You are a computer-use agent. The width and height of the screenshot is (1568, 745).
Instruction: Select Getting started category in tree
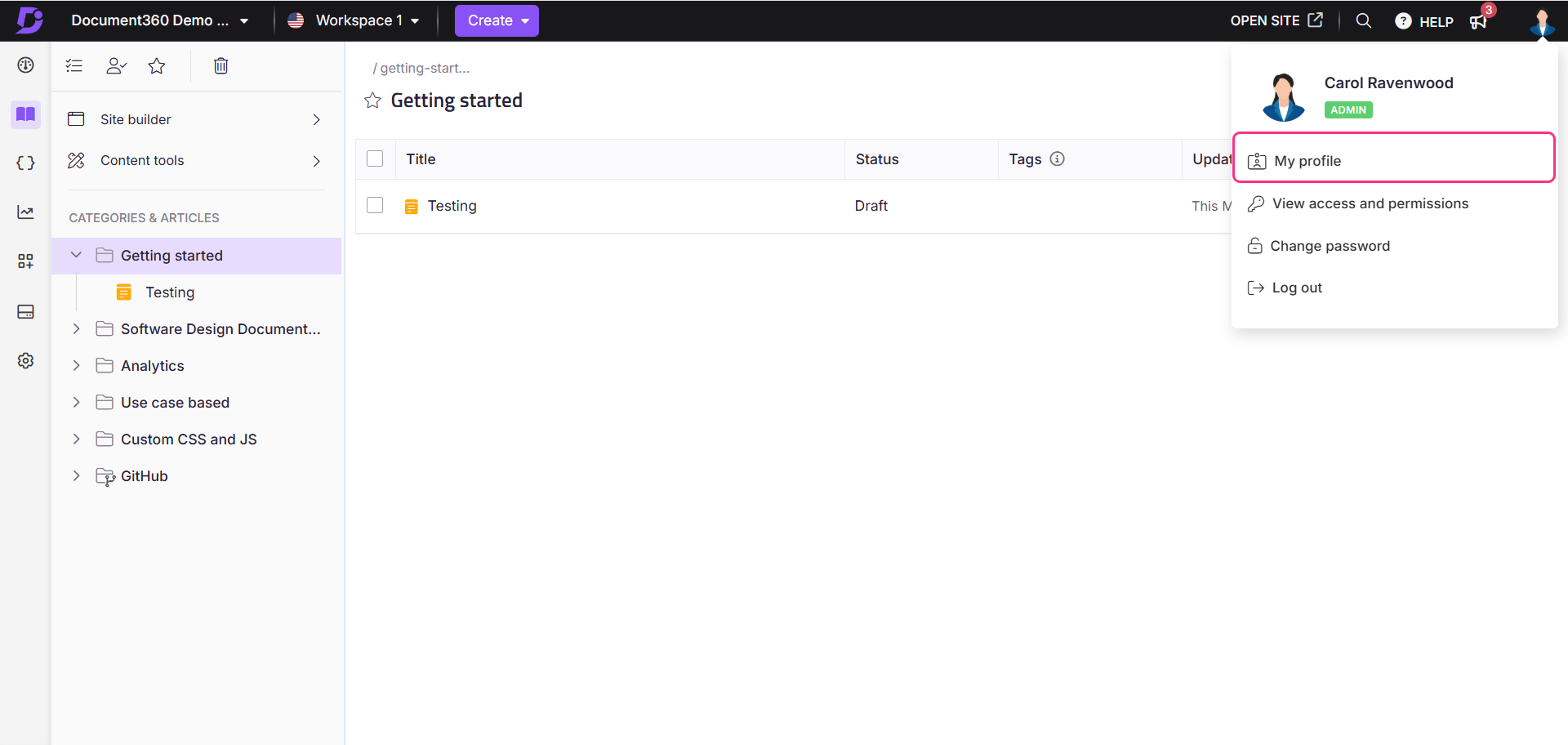(196, 256)
